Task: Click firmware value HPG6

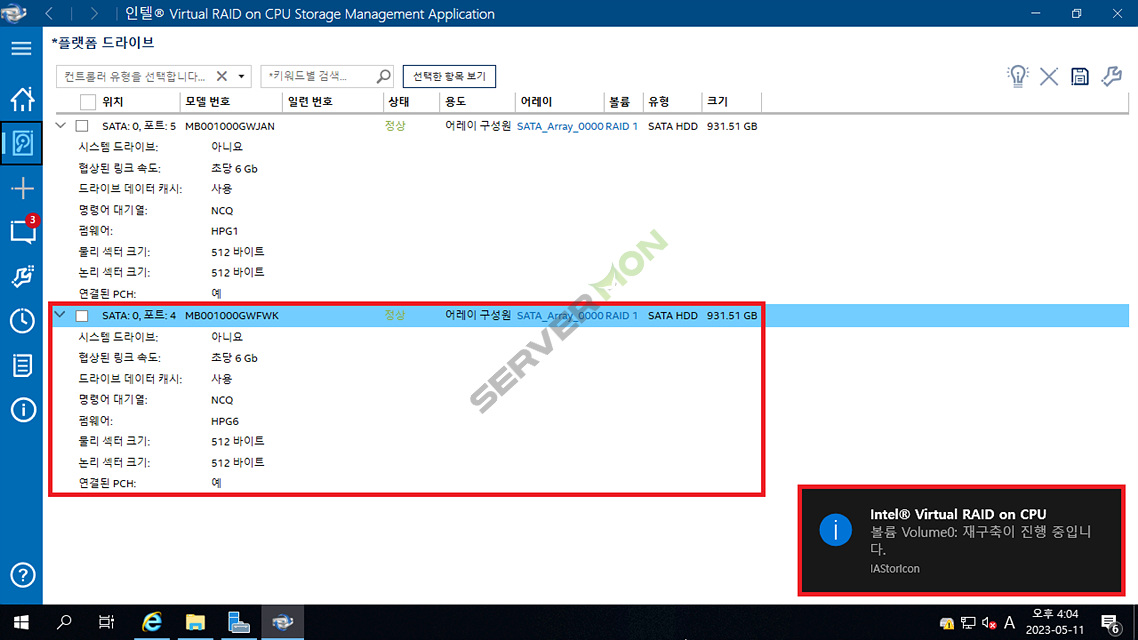Action: pyautogui.click(x=224, y=421)
